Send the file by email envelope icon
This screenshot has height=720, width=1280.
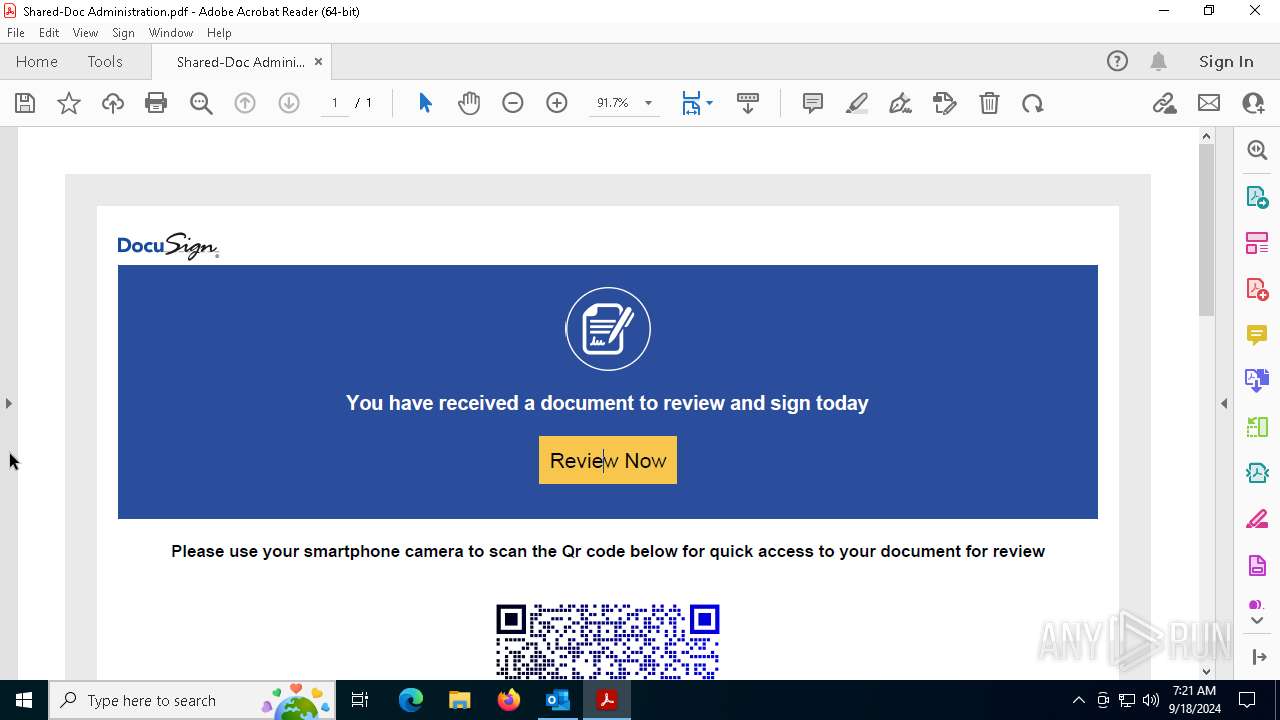[x=1209, y=103]
